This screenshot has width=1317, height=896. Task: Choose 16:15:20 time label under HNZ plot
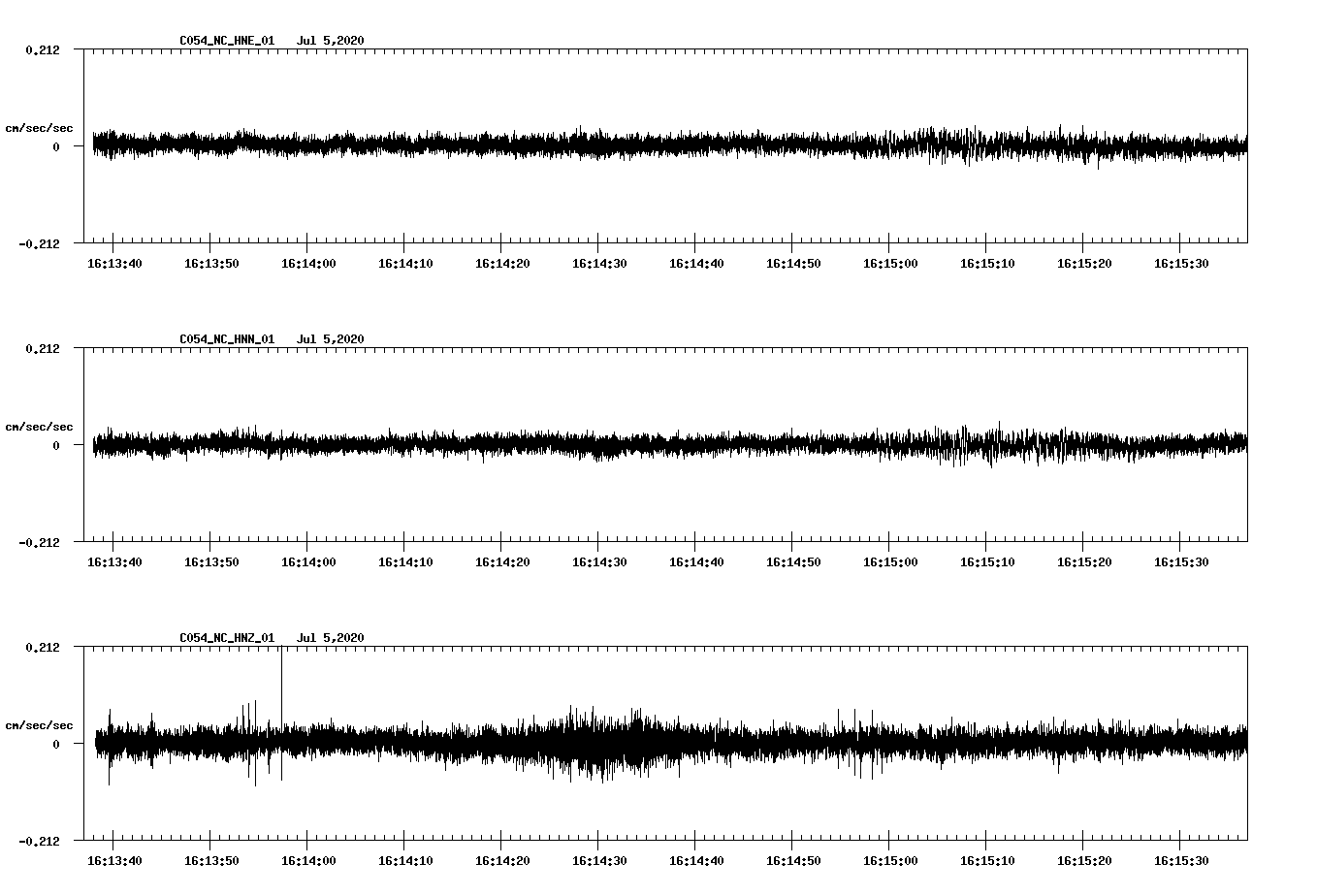tap(1084, 861)
